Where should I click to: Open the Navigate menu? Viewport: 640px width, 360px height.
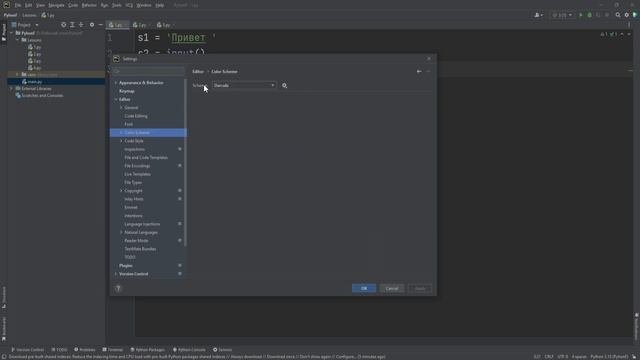coord(56,5)
